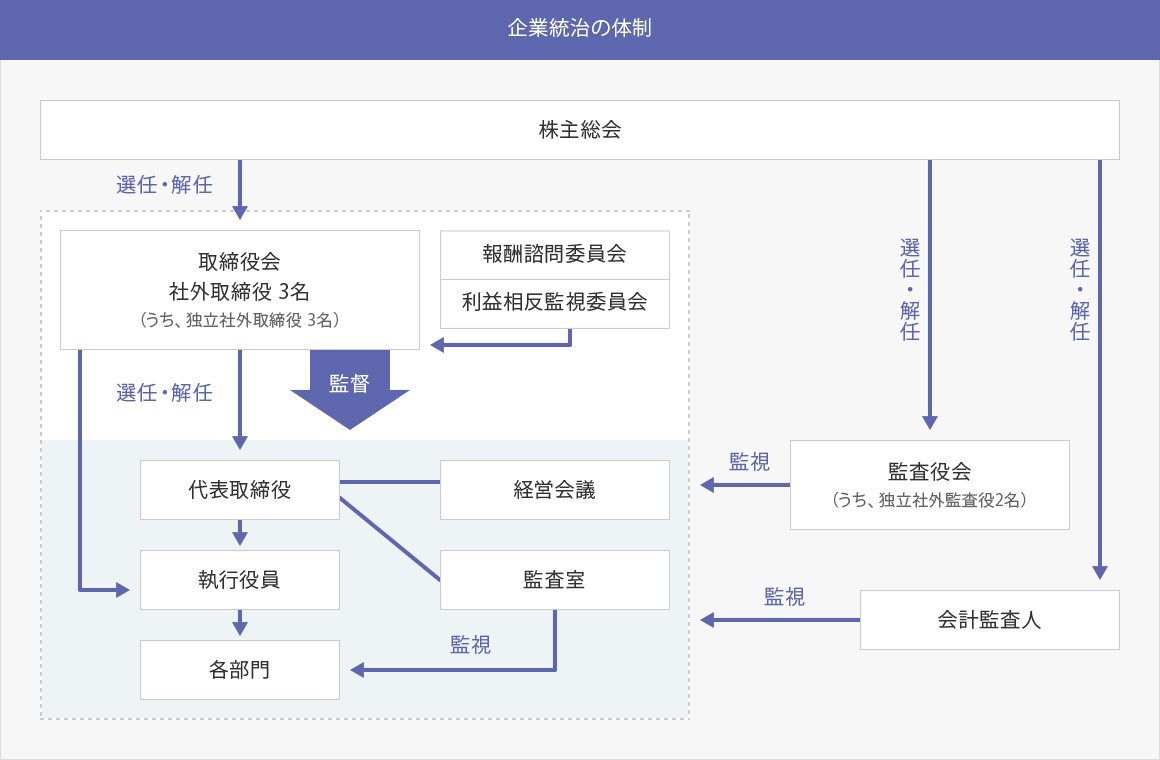Click vertical 選任・解任 label pointing to 会計監査人
This screenshot has width=1160, height=760.
tap(1080, 289)
